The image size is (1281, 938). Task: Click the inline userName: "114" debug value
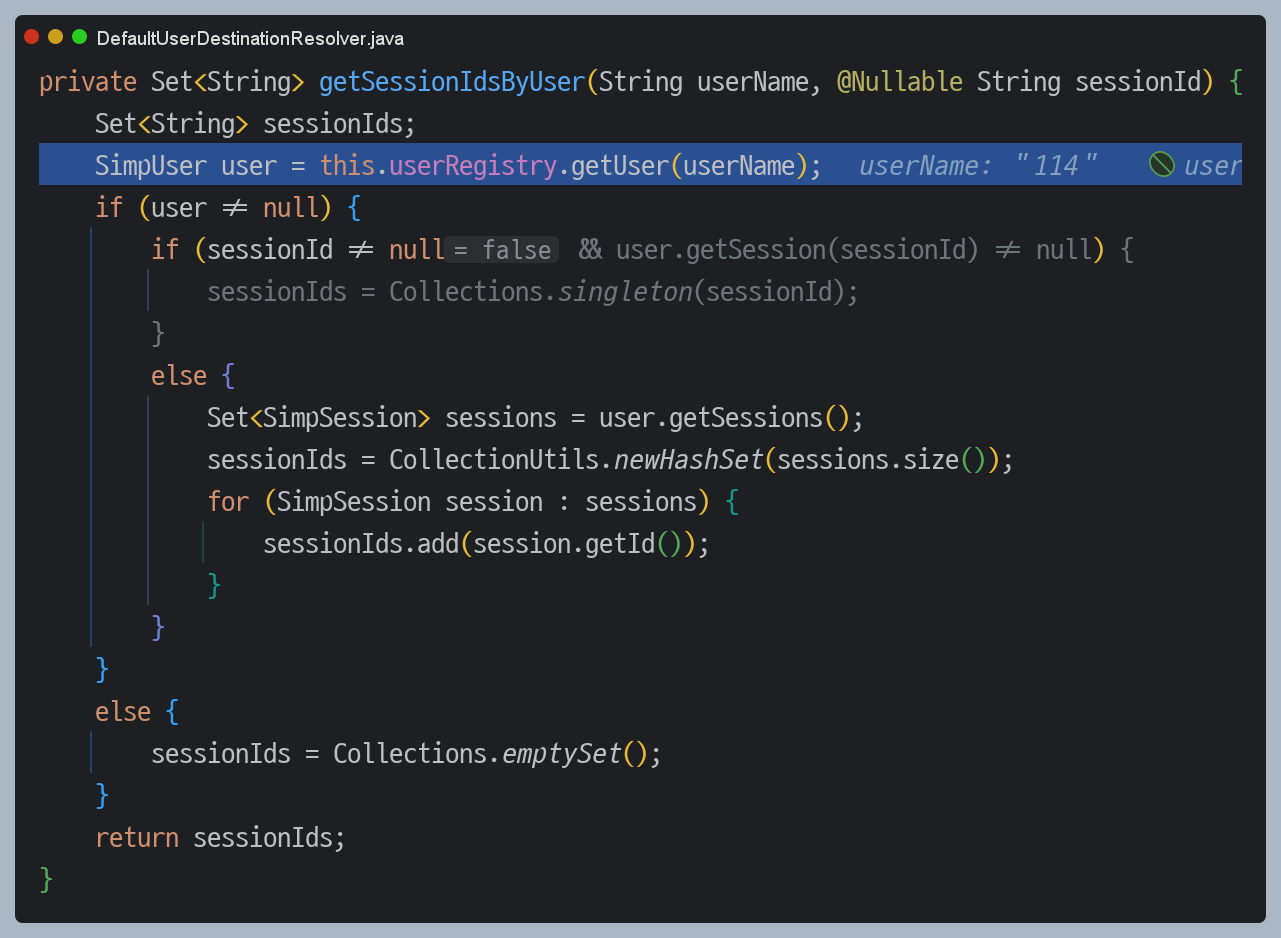pyautogui.click(x=978, y=165)
